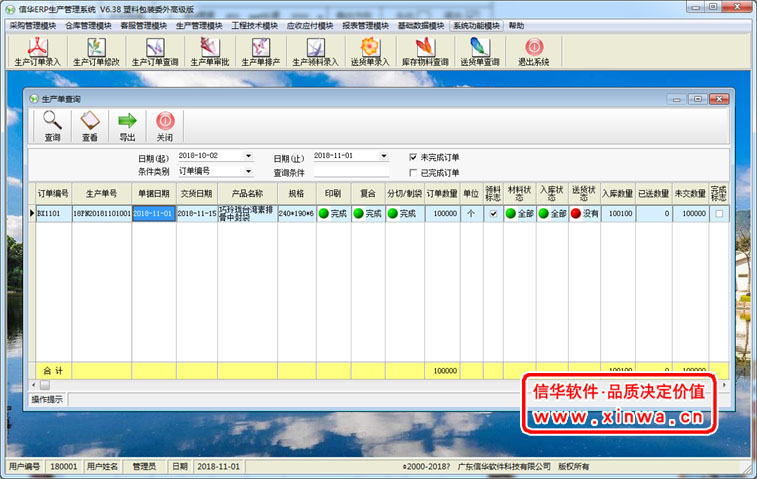Click the 送货单录入 flower icon

369,49
